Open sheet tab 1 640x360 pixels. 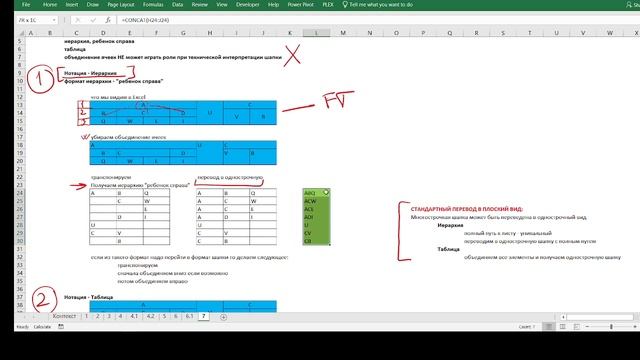pos(87,316)
